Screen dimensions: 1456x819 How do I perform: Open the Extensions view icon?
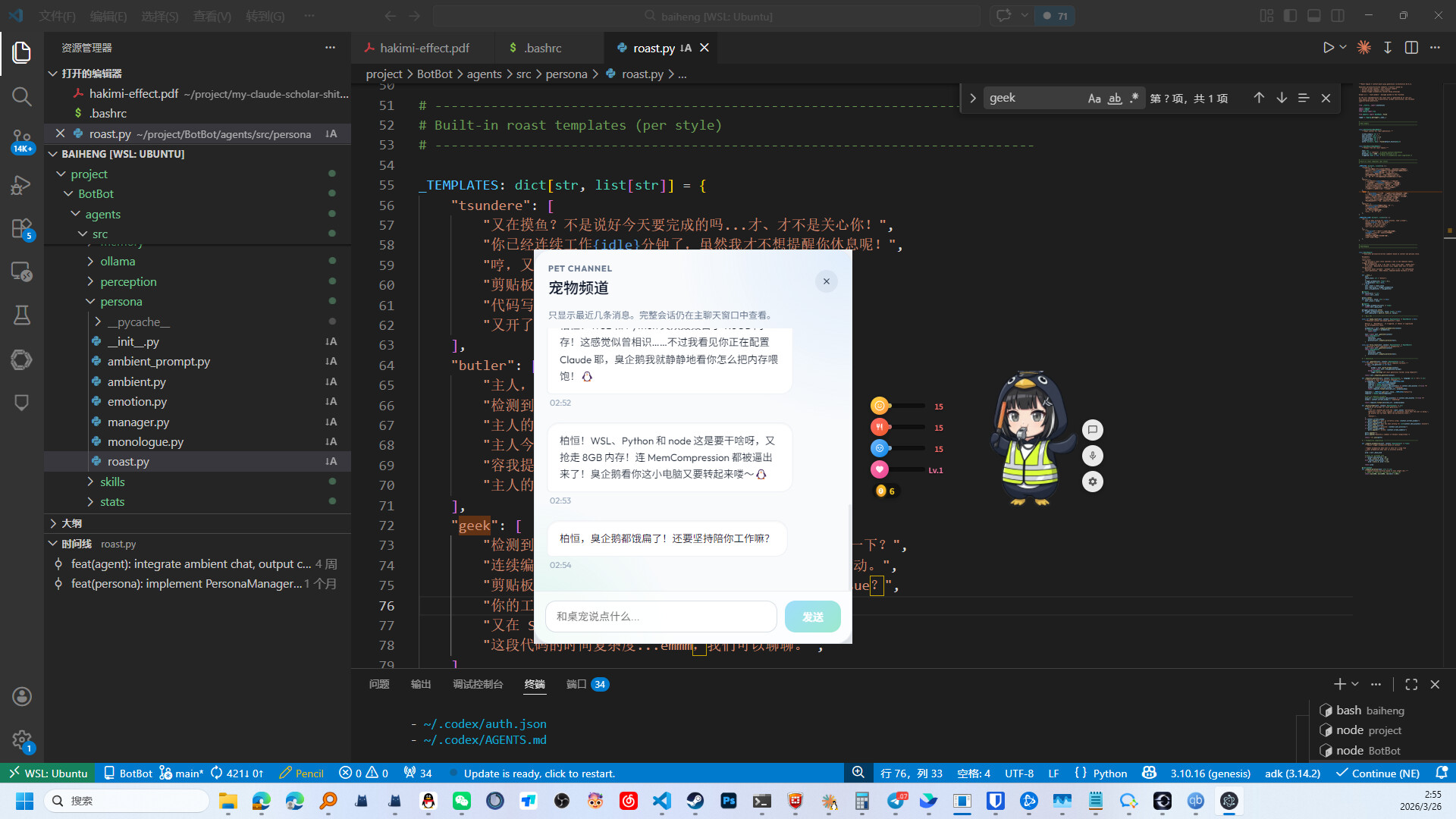(x=21, y=227)
